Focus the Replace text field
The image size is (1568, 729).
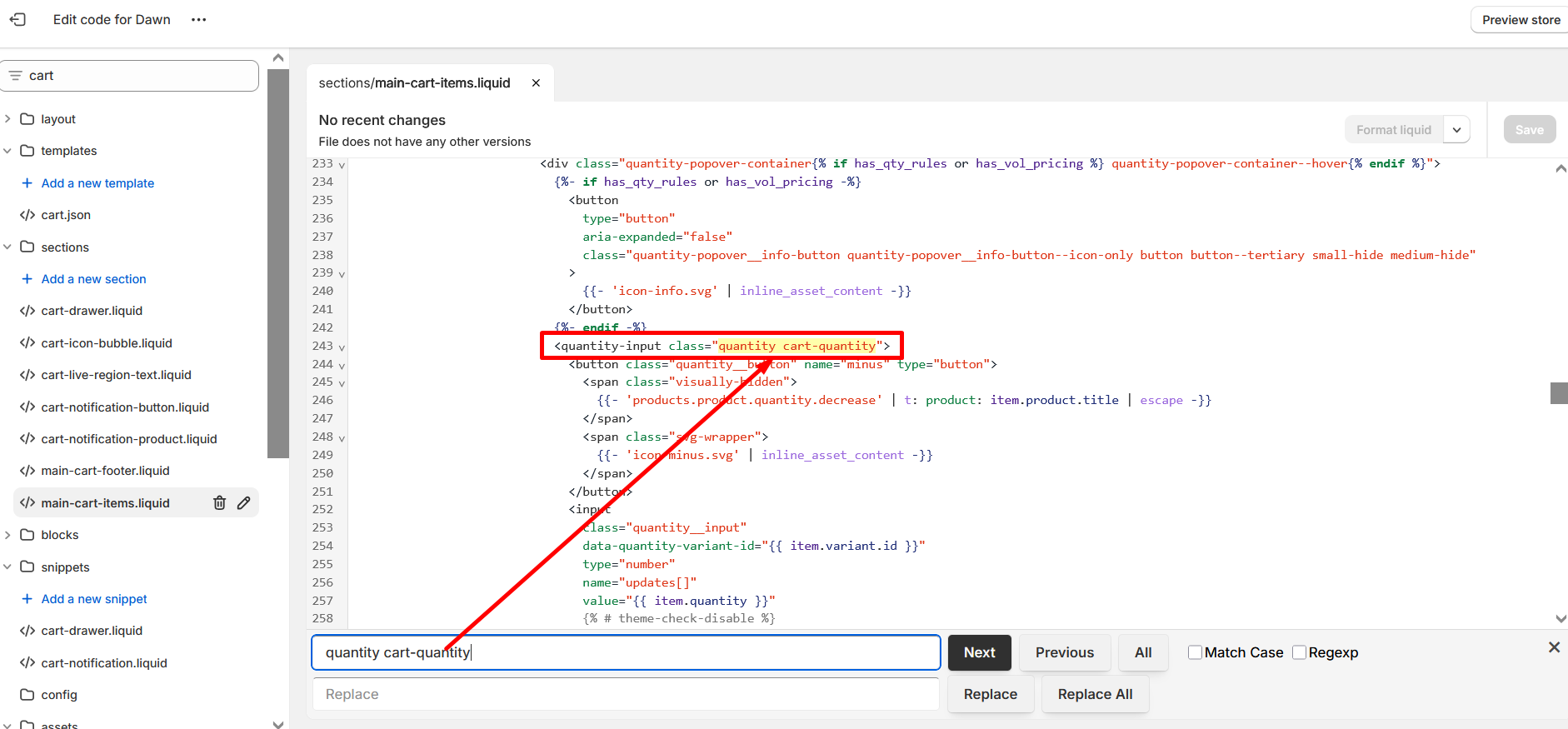(x=626, y=694)
